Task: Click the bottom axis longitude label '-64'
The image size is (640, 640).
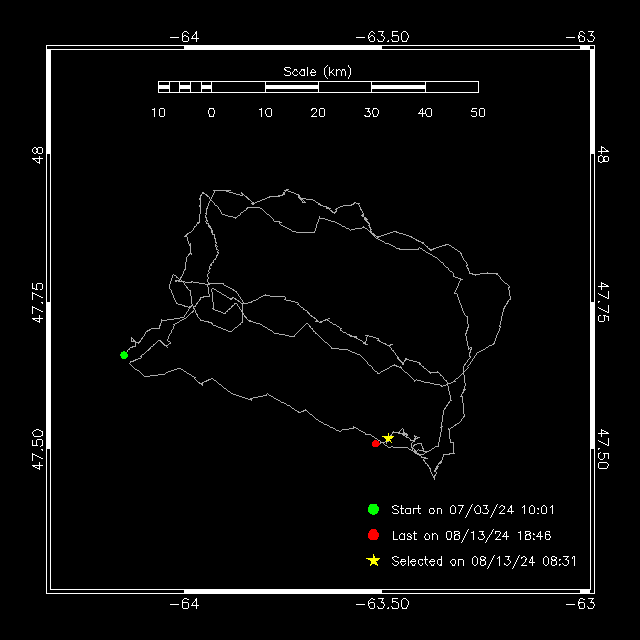Action: tap(184, 604)
